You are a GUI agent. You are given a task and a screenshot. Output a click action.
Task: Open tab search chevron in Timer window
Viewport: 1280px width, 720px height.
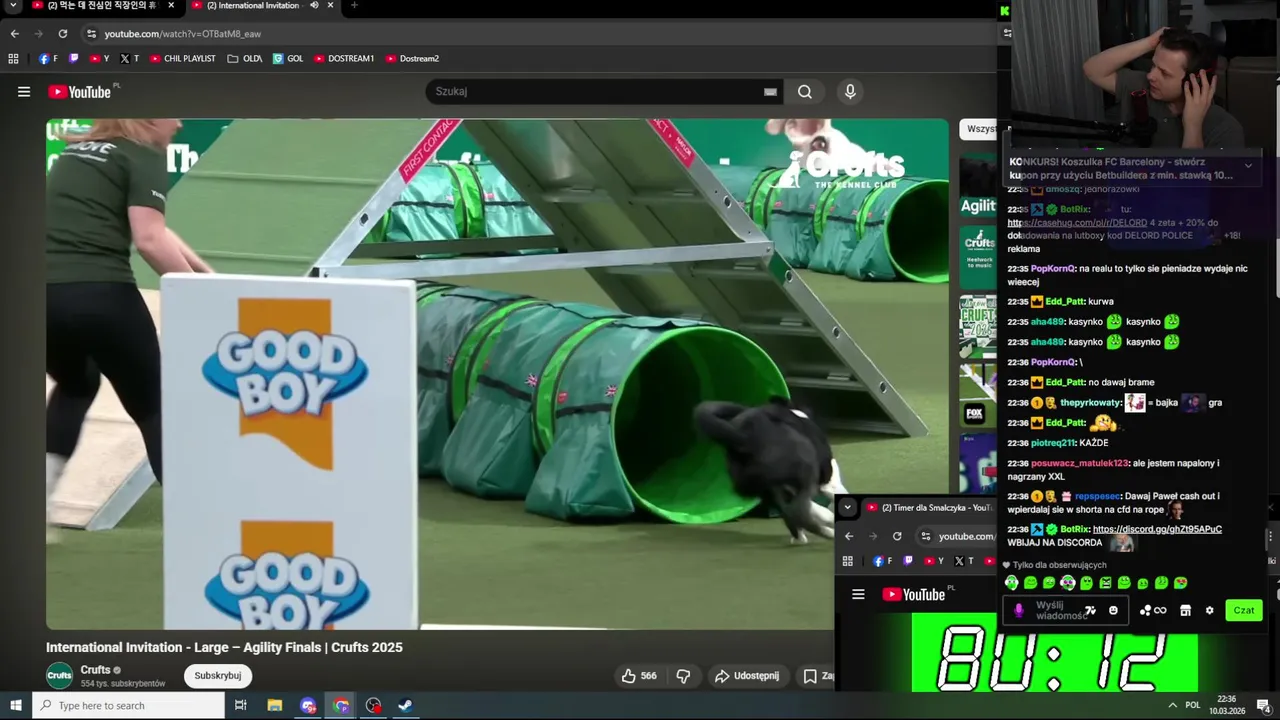(x=847, y=507)
